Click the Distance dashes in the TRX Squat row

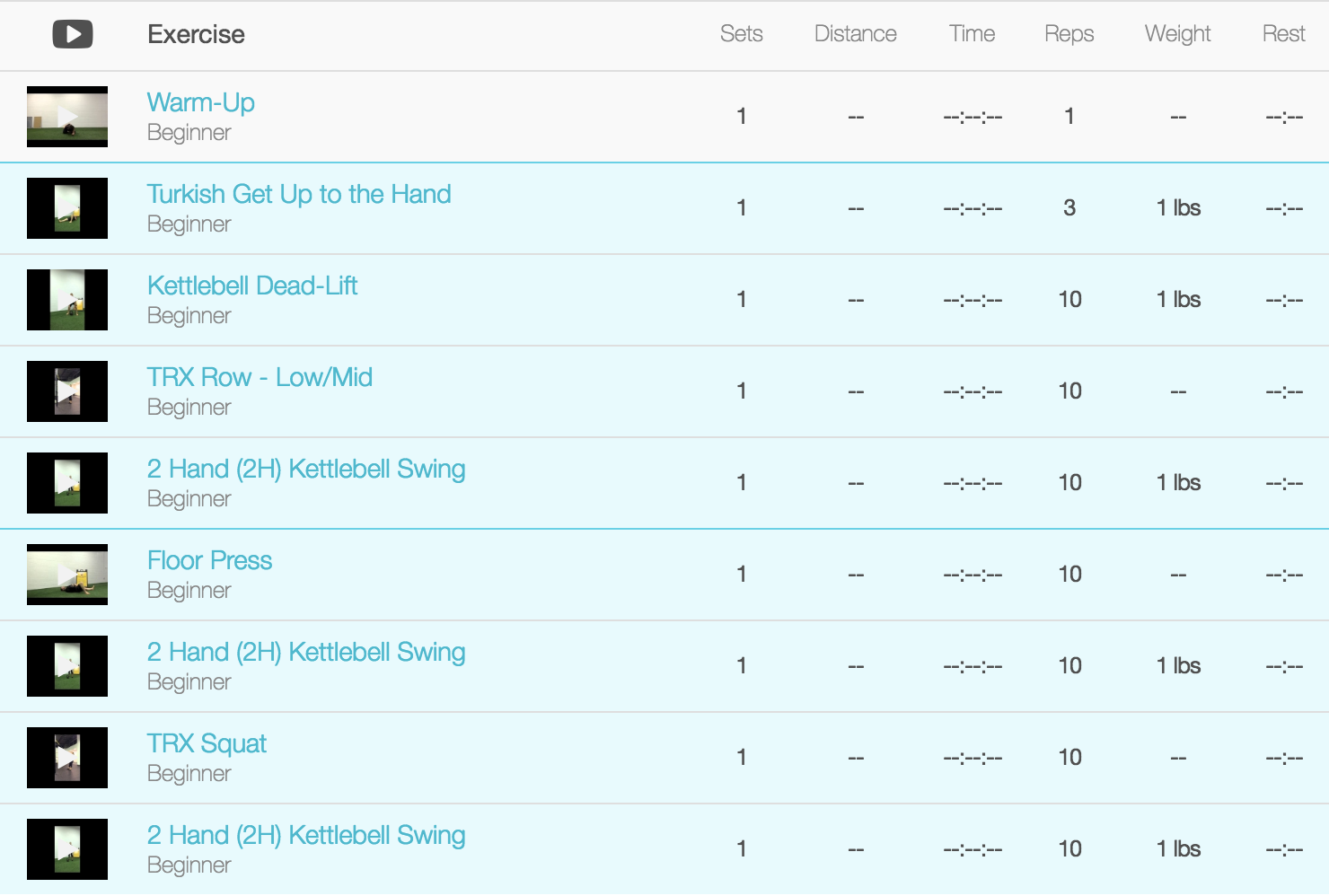pos(856,758)
